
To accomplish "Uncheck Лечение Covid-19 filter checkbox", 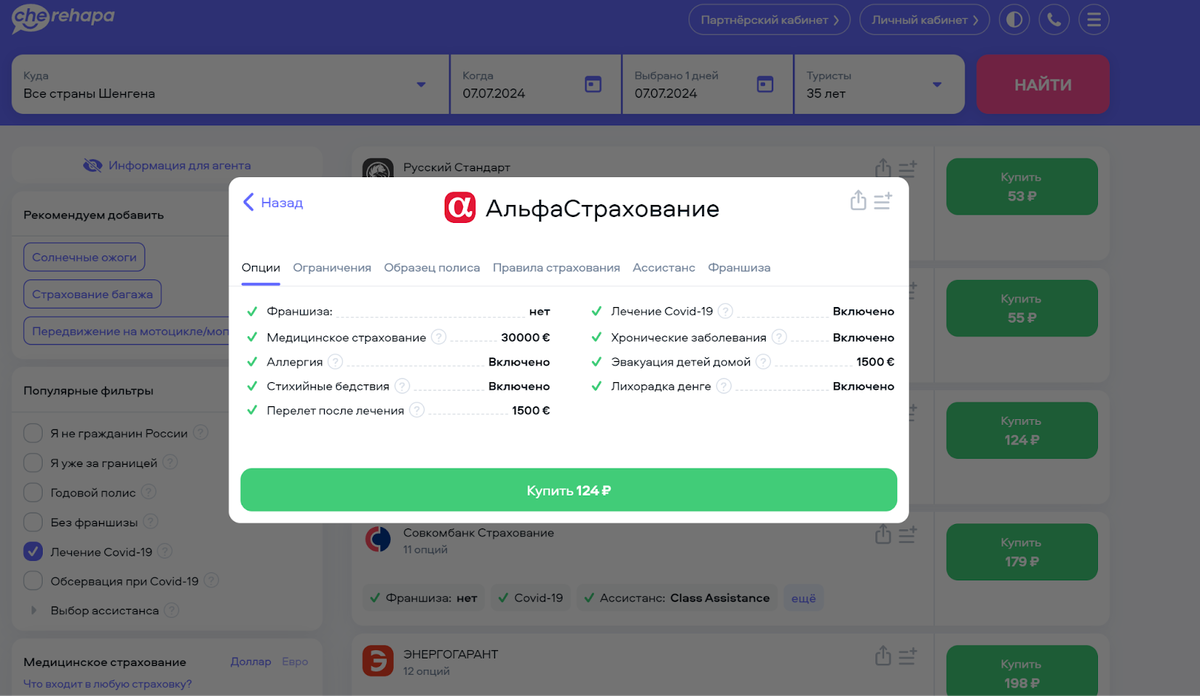I will tap(33, 551).
